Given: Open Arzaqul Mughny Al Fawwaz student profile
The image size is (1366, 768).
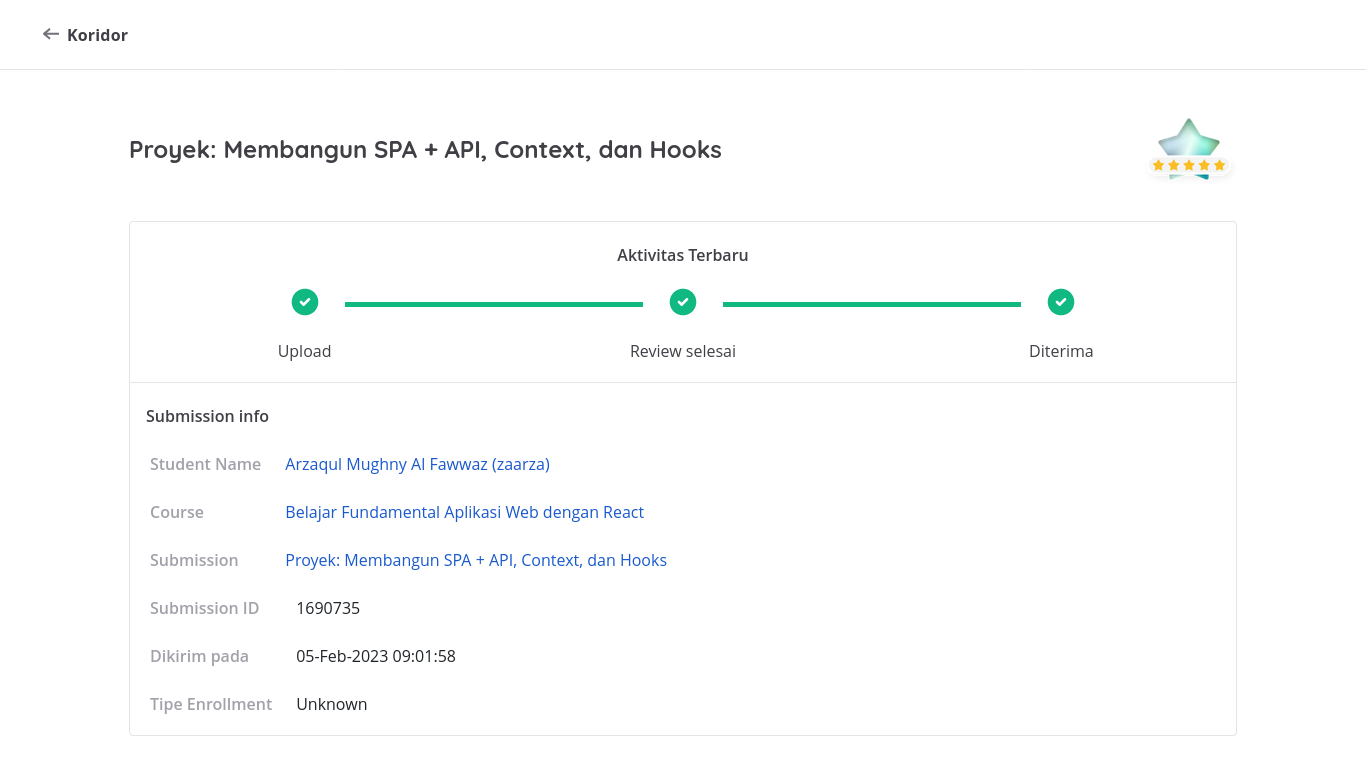Looking at the screenshot, I should pyautogui.click(x=417, y=464).
